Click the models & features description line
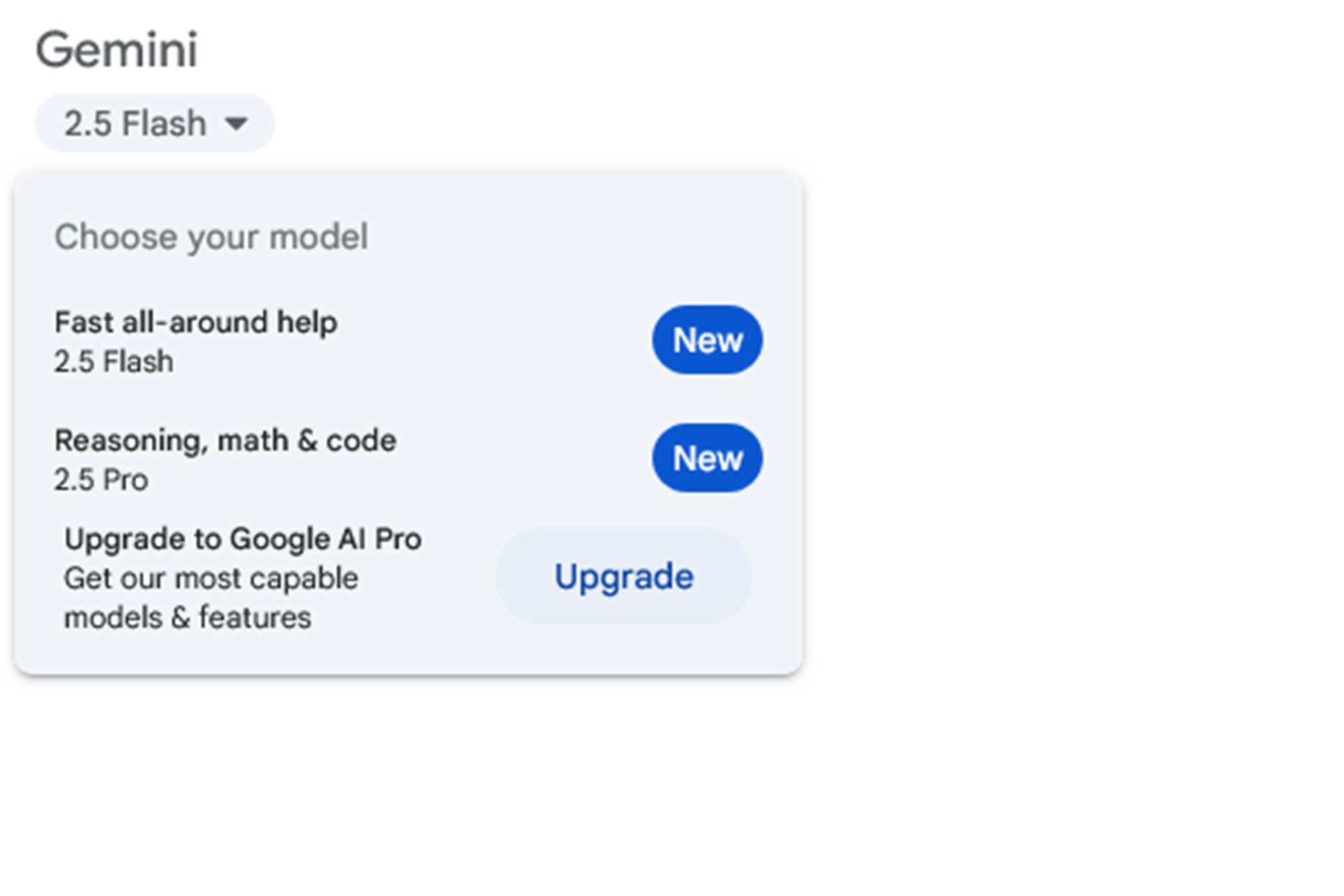Viewport: 1344px width, 896px height. (x=188, y=618)
